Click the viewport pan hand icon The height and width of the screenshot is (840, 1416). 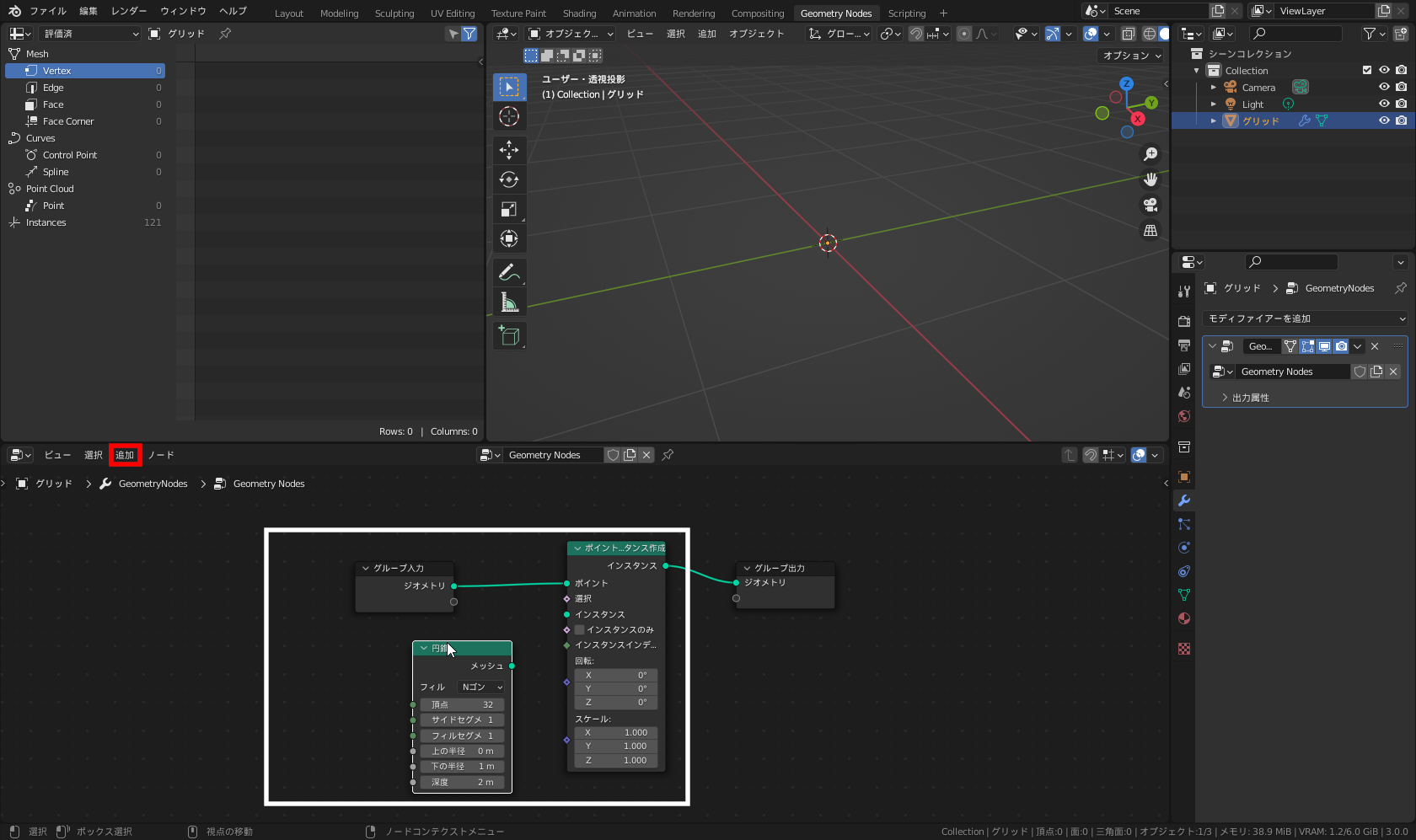[x=1150, y=179]
